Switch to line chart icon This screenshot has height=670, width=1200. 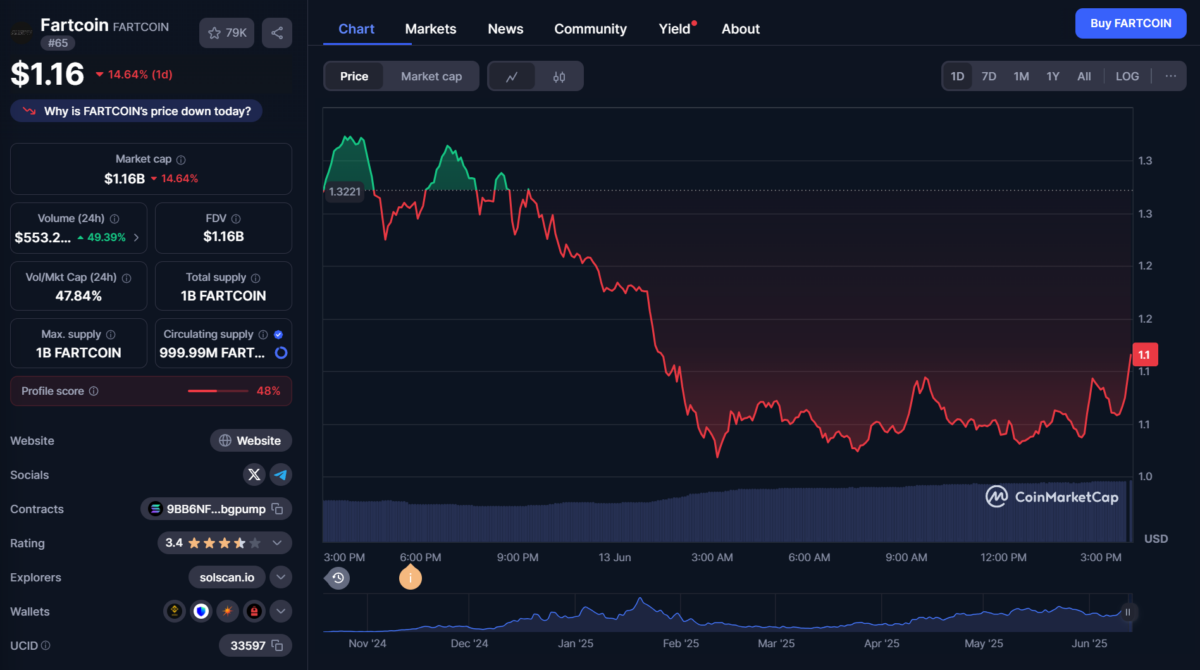[512, 76]
